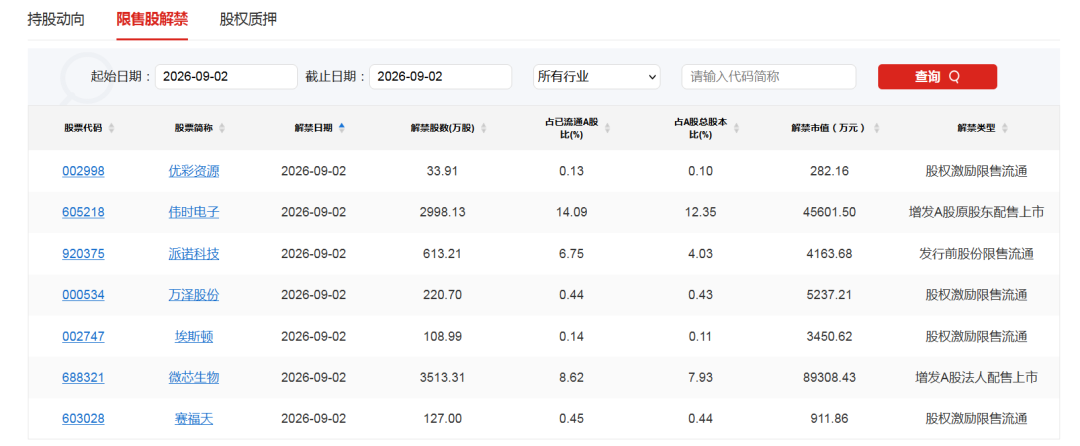The height and width of the screenshot is (446, 1080).
Task: Open 微芯生物 stock name link
Action: 194,378
